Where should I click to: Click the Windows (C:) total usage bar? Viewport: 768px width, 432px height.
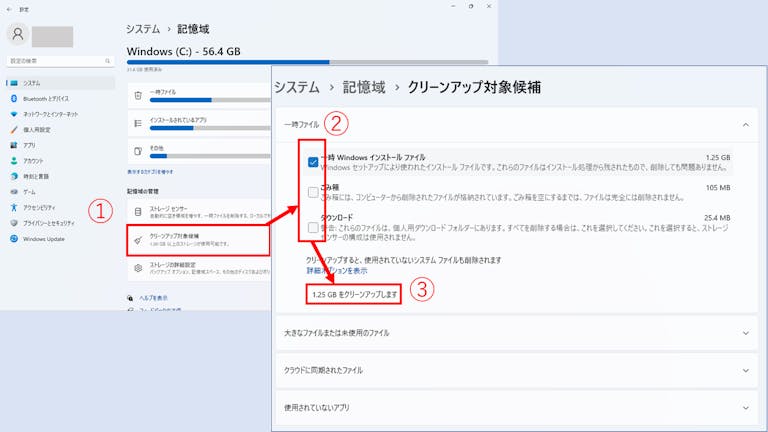coord(307,62)
